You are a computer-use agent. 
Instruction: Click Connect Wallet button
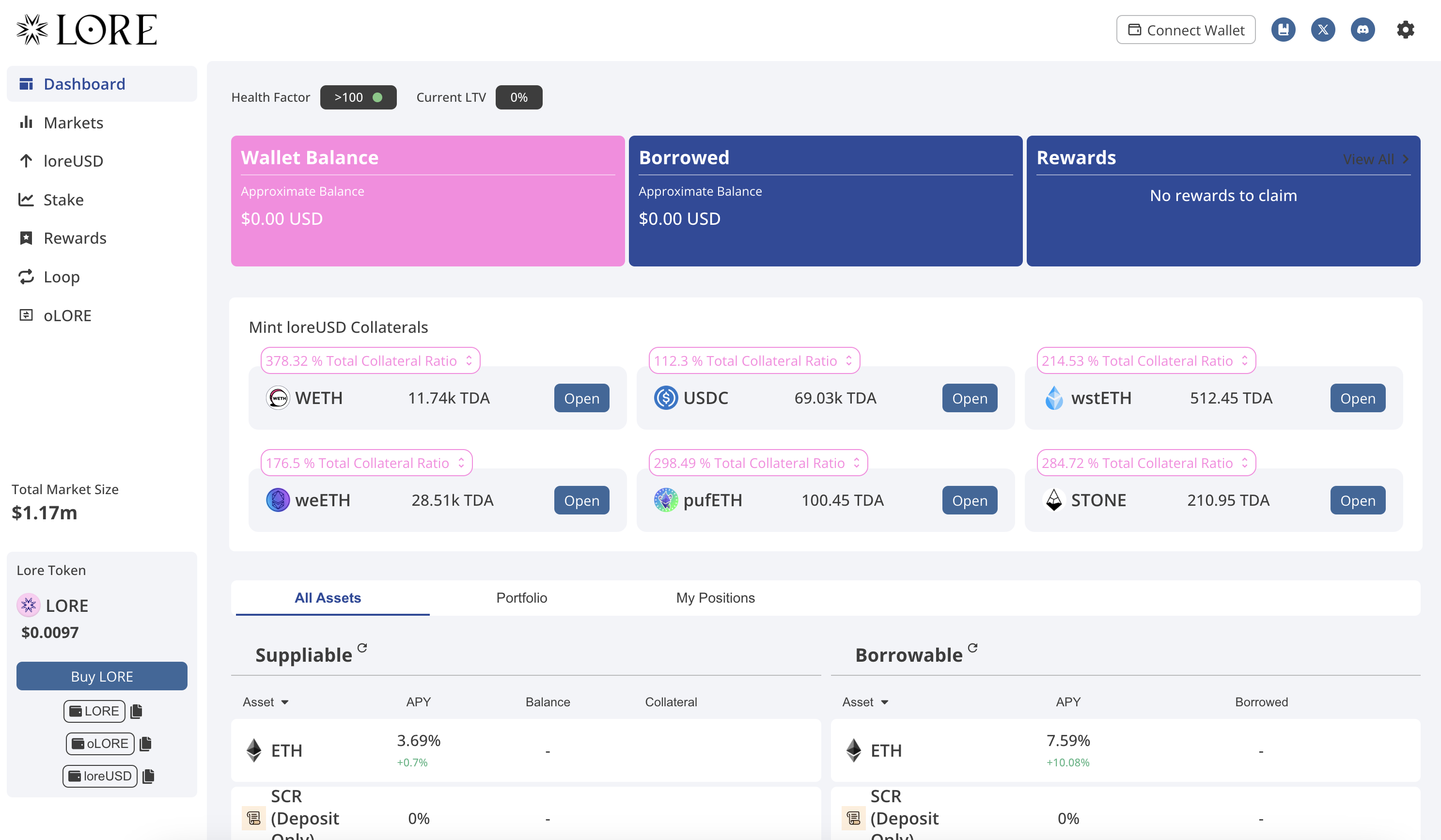coord(1186,30)
